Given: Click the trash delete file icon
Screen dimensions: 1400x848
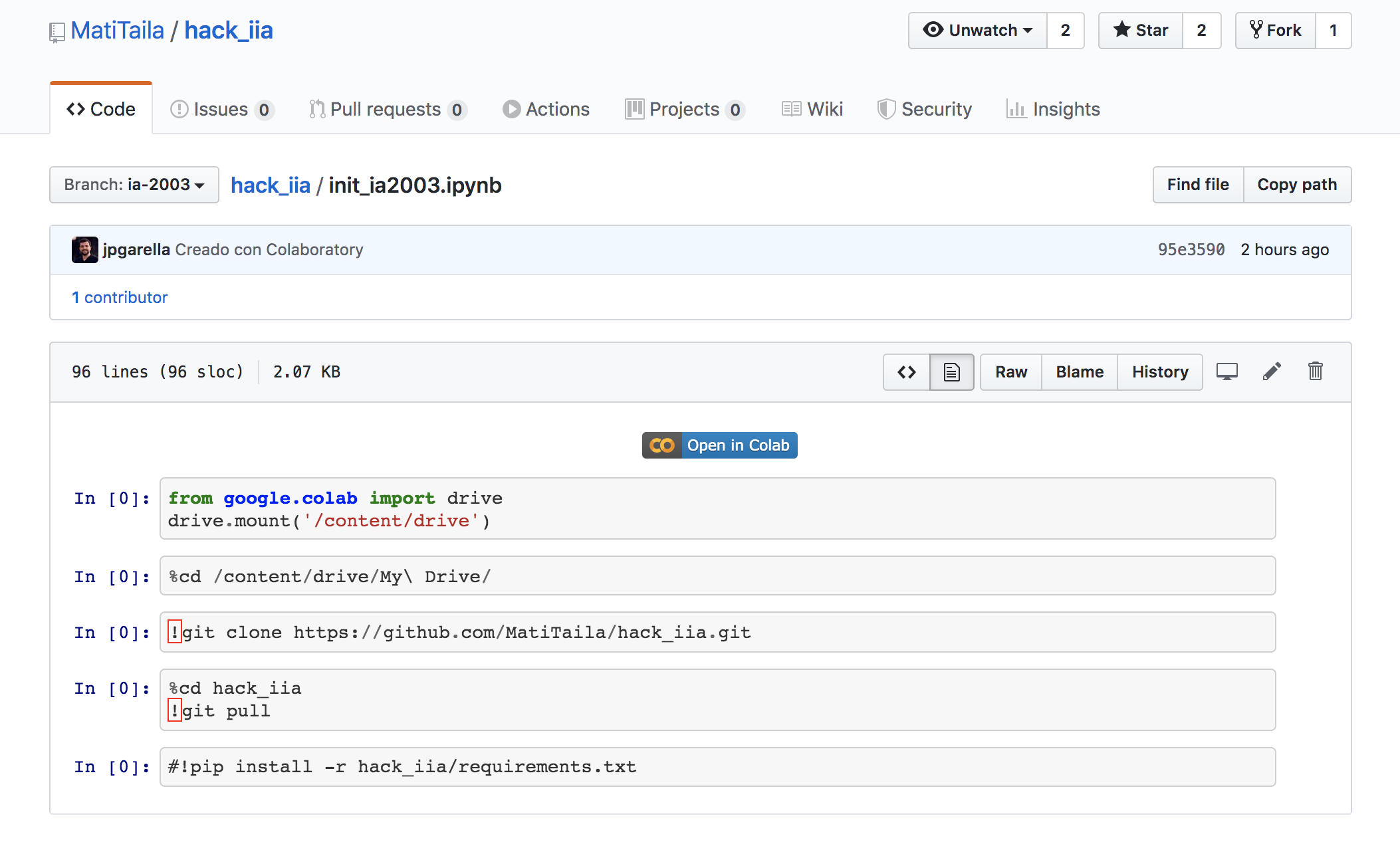Looking at the screenshot, I should (x=1315, y=371).
